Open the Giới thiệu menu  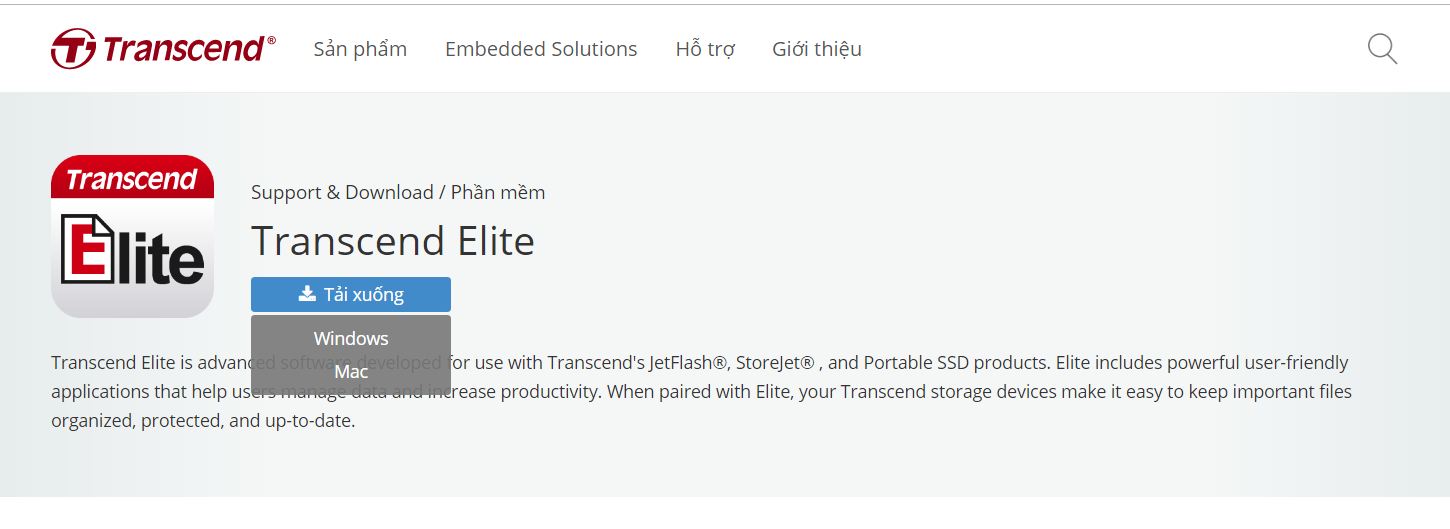817,49
